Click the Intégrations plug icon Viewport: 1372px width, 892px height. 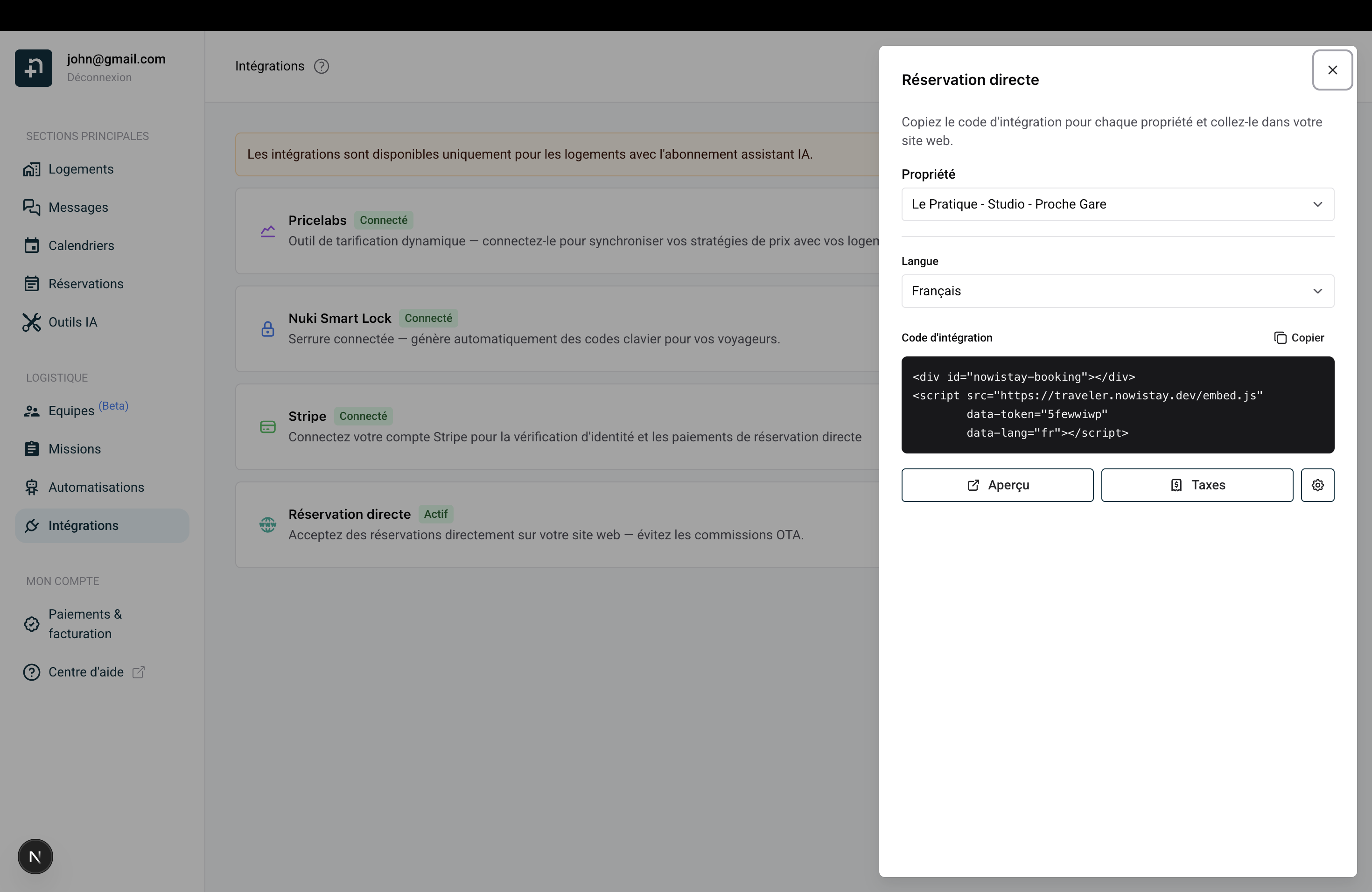pyautogui.click(x=32, y=525)
